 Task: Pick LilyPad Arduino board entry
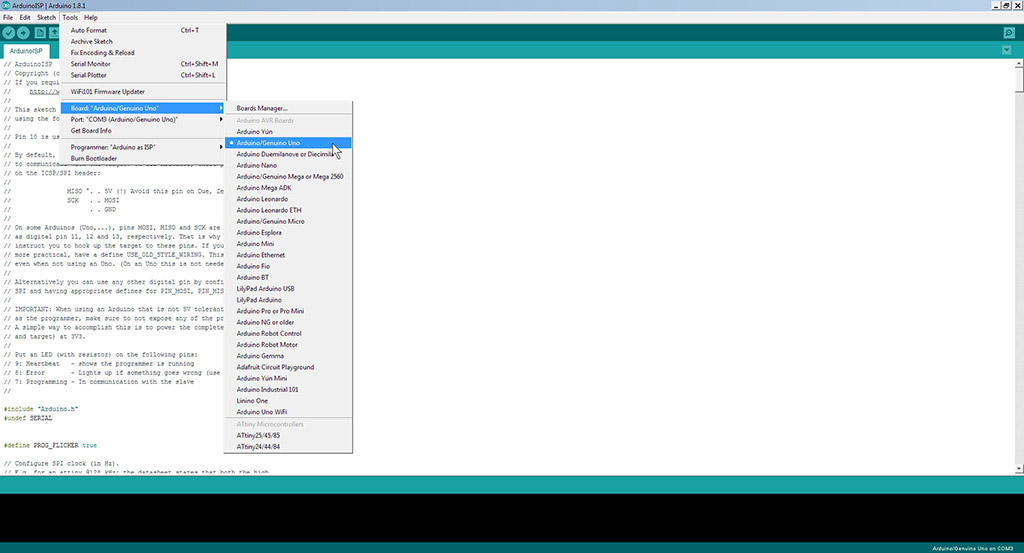[x=288, y=300]
